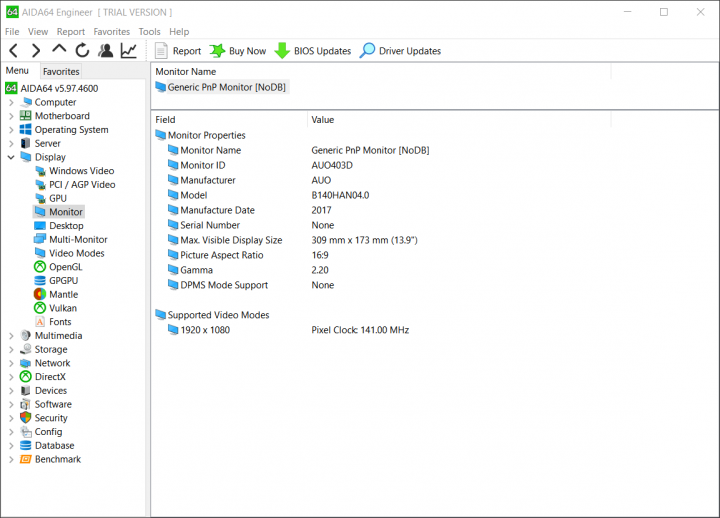Expand the Operating System node
Screen dimensions: 720x518
tap(11, 130)
